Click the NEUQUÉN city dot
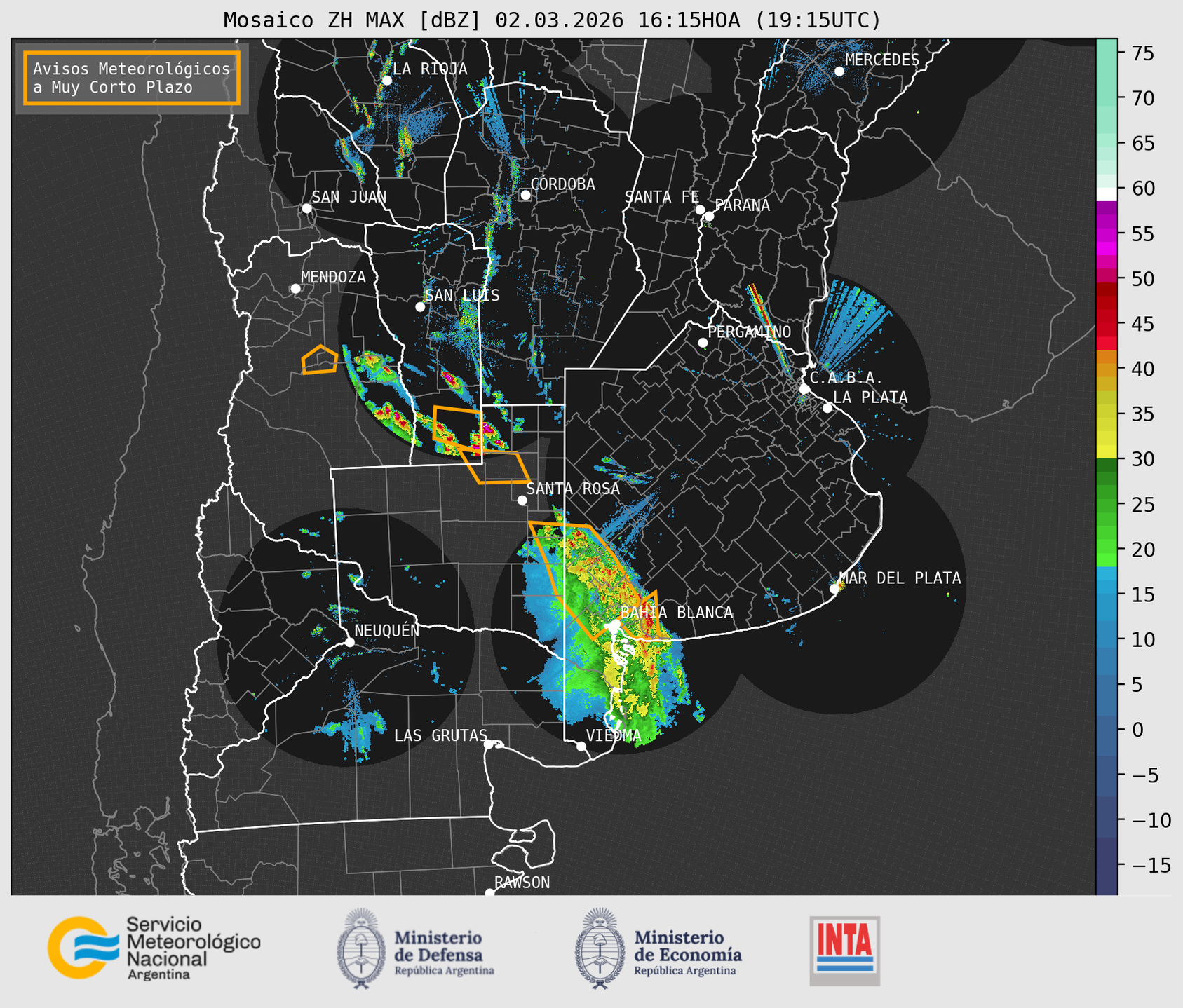 click(x=349, y=642)
